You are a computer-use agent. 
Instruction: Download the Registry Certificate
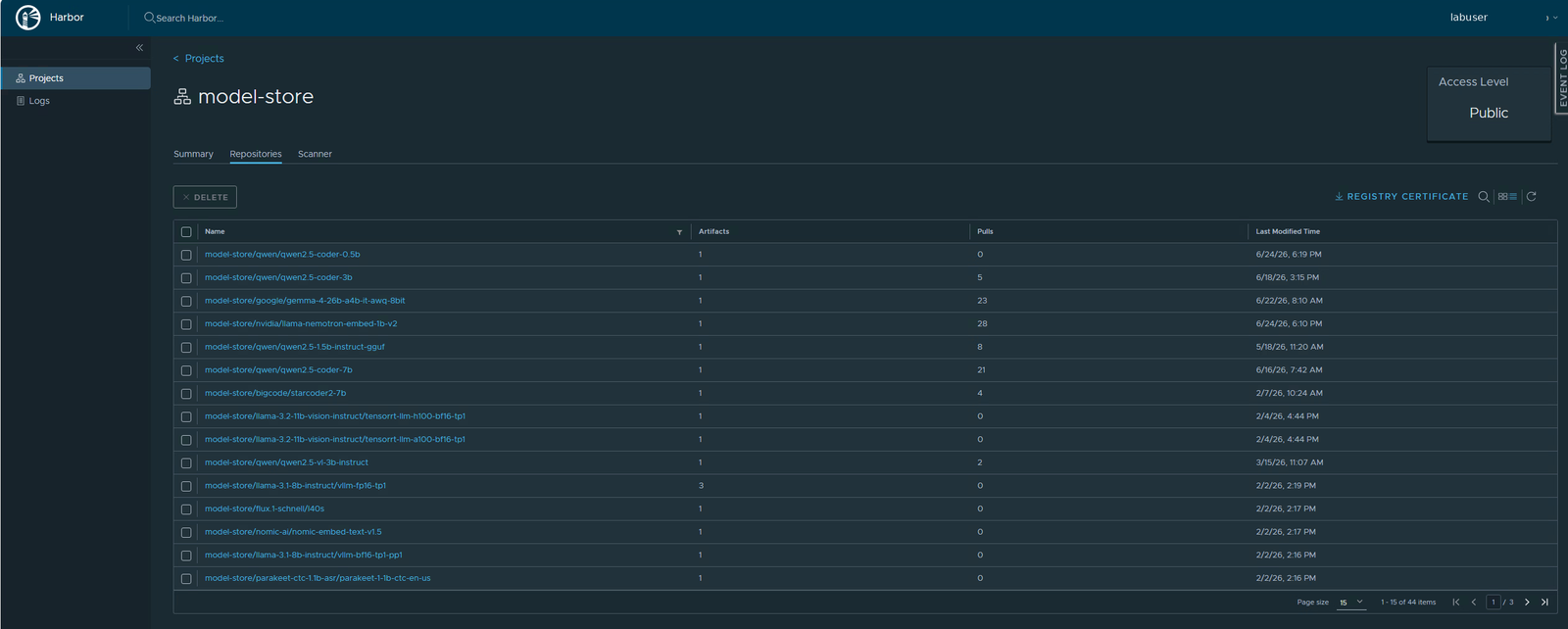pos(1401,197)
